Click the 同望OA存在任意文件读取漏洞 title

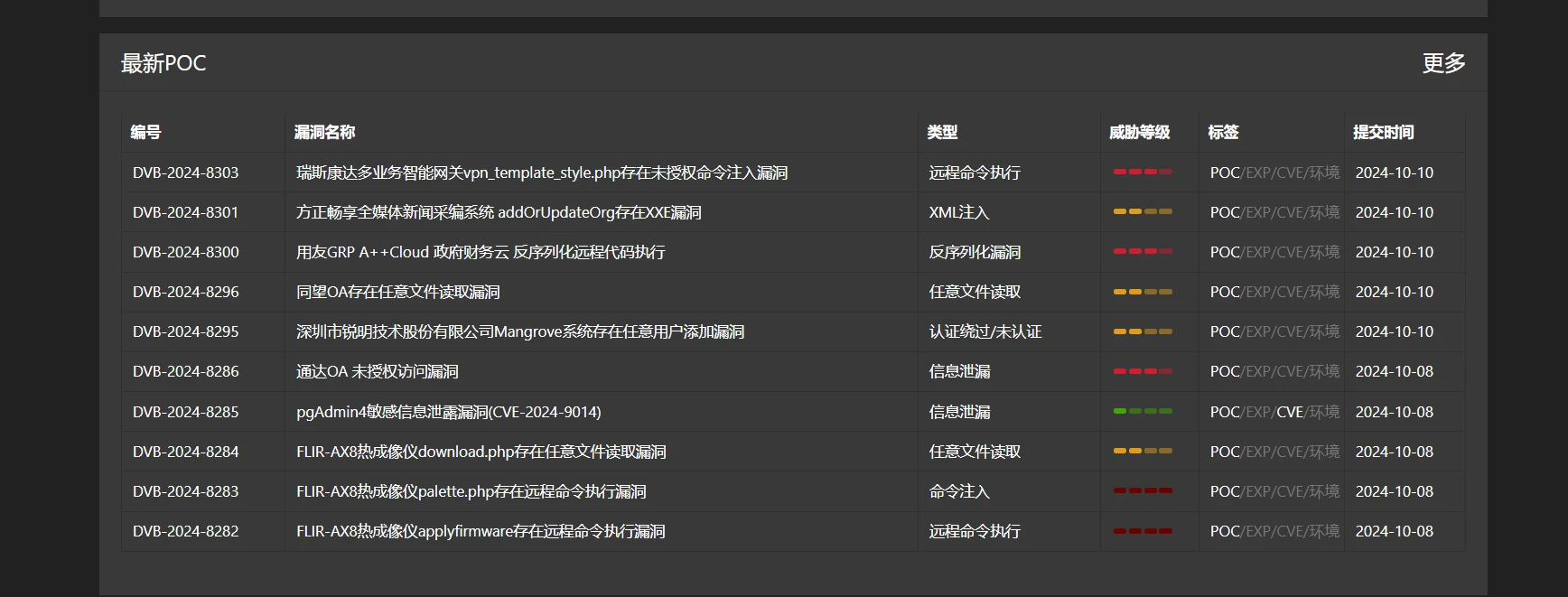coord(398,292)
